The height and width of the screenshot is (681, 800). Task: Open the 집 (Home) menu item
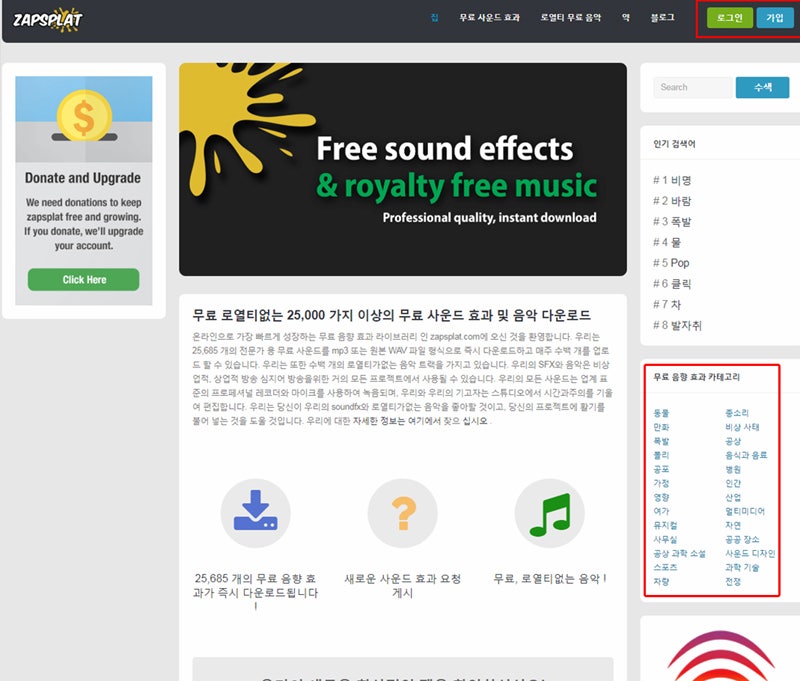point(434,18)
